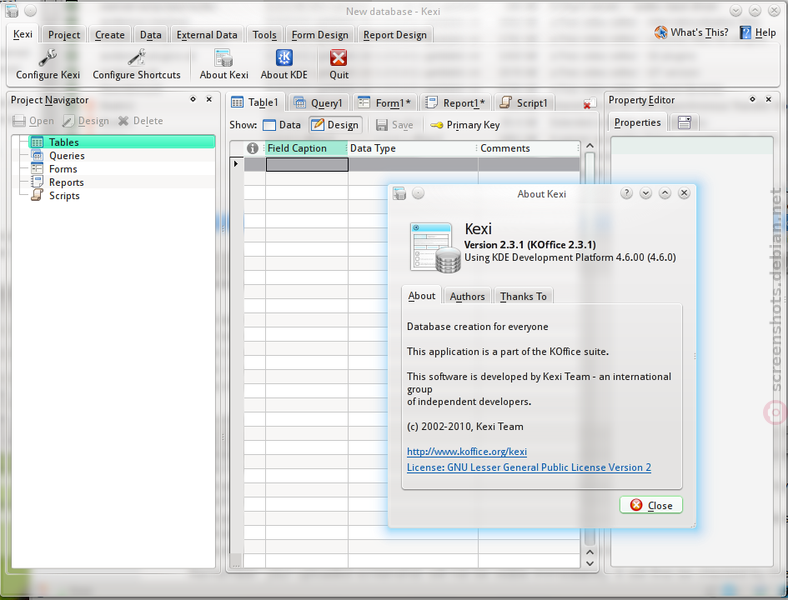Open the Data menu tab
Screen dimensions: 788x600
click(x=150, y=35)
